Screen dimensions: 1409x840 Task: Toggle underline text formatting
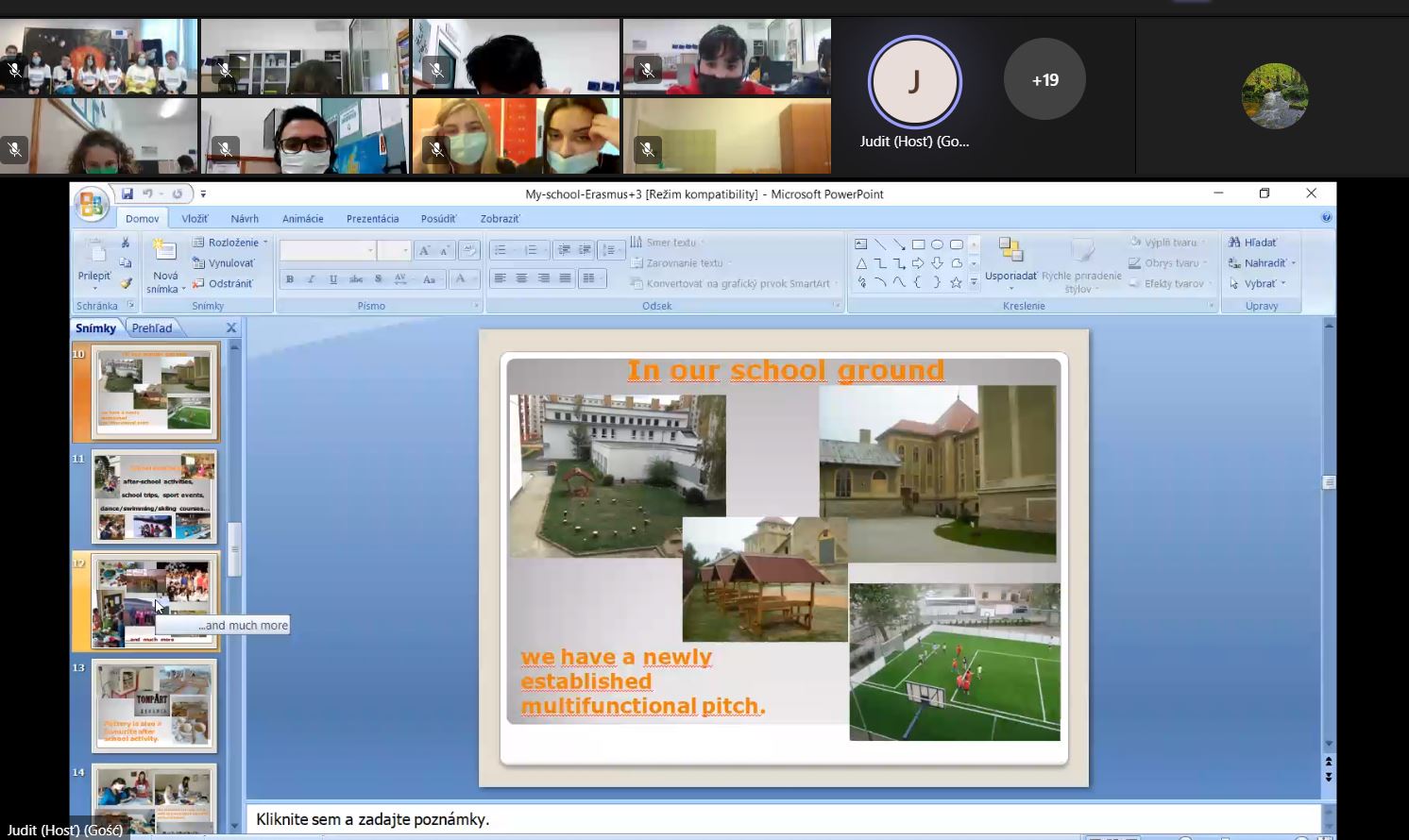pyautogui.click(x=333, y=279)
